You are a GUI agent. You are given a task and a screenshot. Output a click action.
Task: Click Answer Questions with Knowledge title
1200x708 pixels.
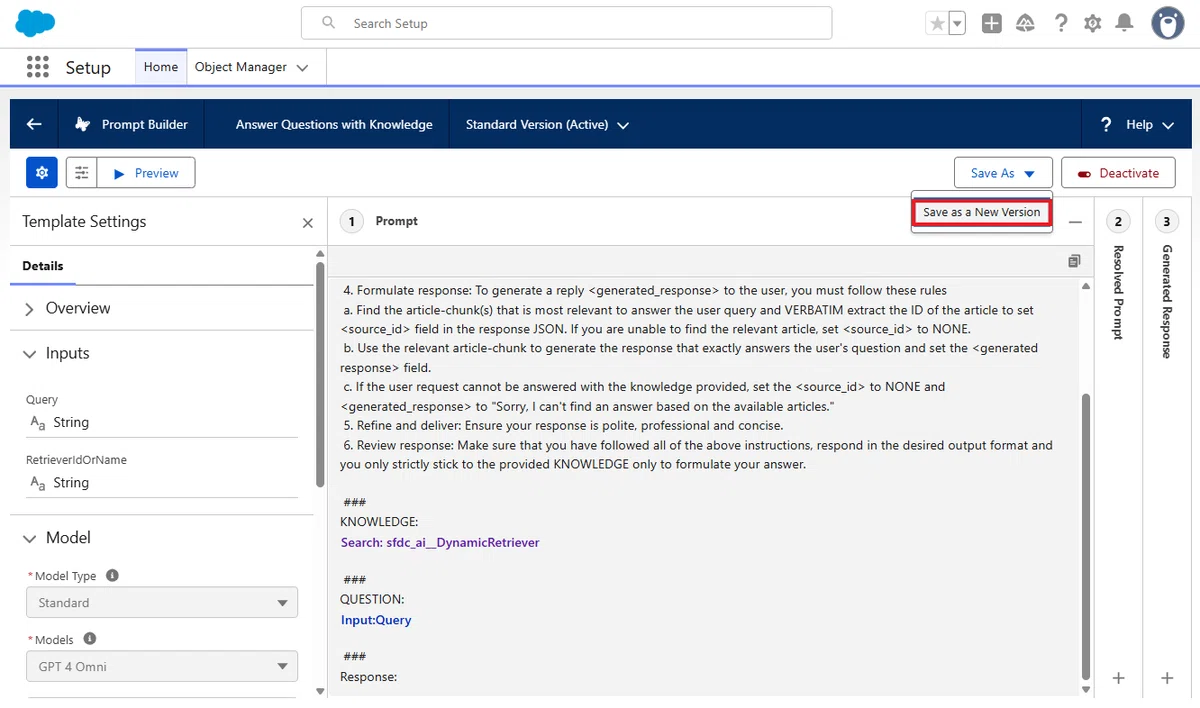pyautogui.click(x=334, y=124)
